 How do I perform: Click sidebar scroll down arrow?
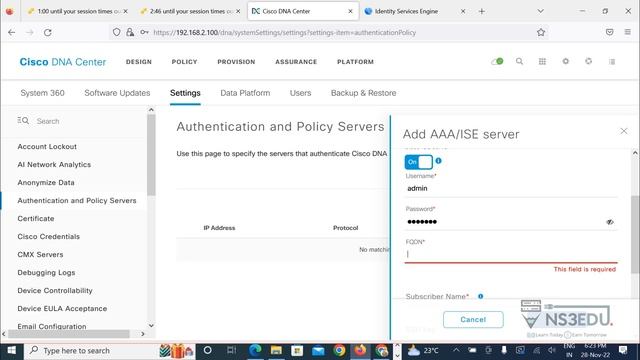pos(151,325)
